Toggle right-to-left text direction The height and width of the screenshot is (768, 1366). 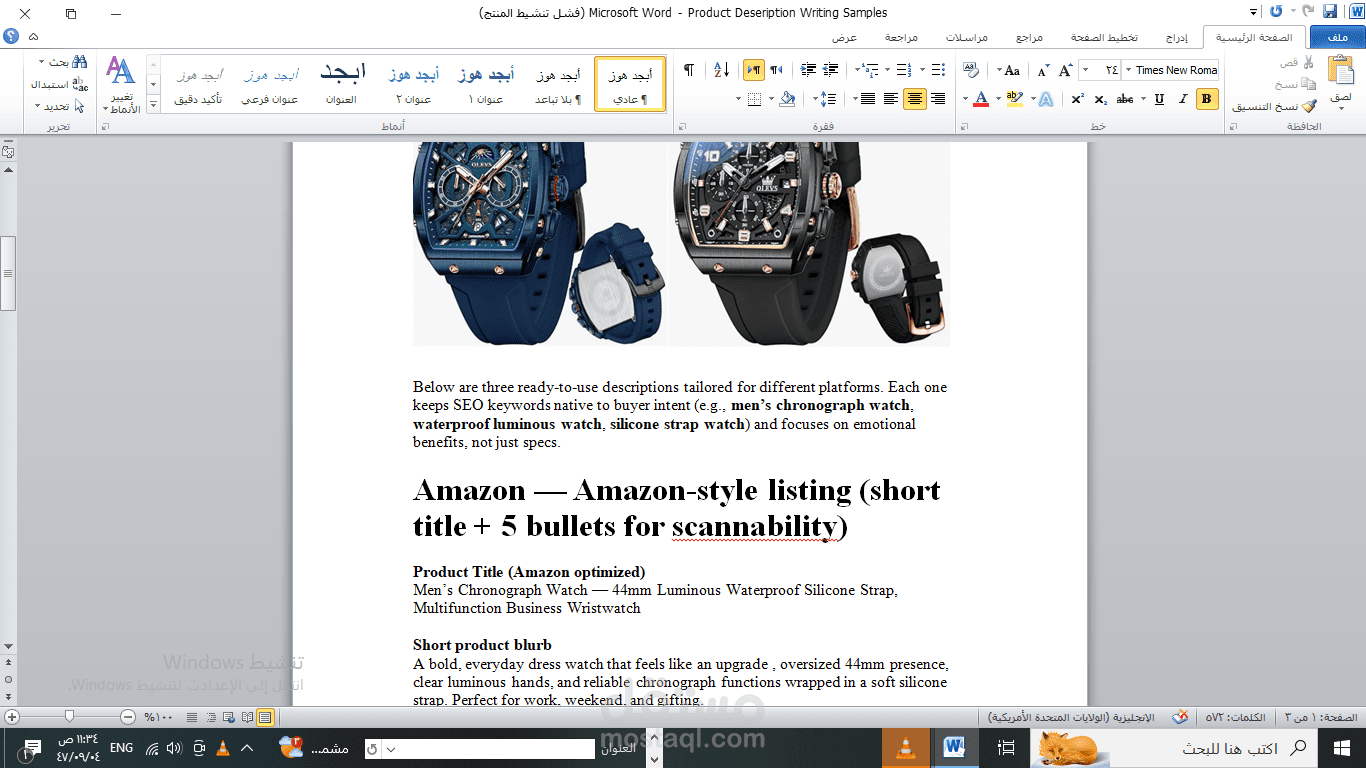click(x=776, y=69)
